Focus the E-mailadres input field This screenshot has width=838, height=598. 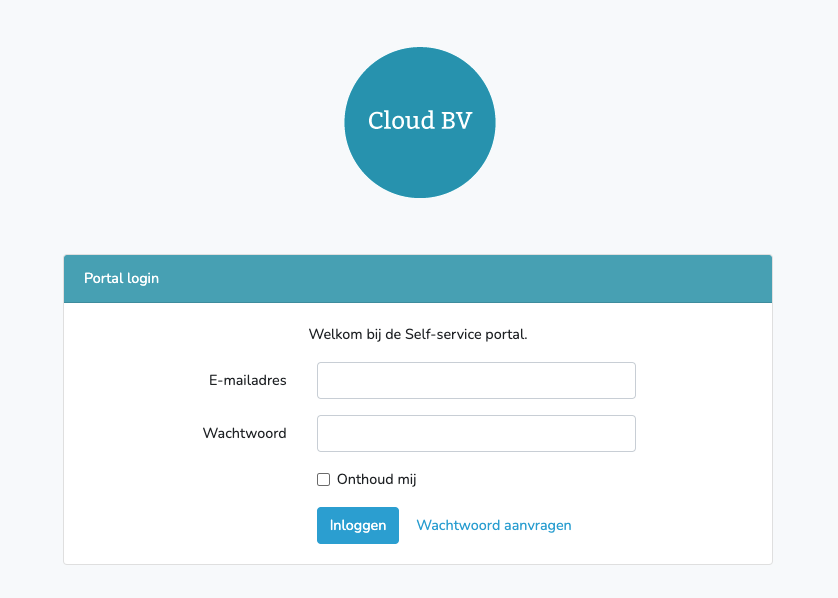point(476,380)
